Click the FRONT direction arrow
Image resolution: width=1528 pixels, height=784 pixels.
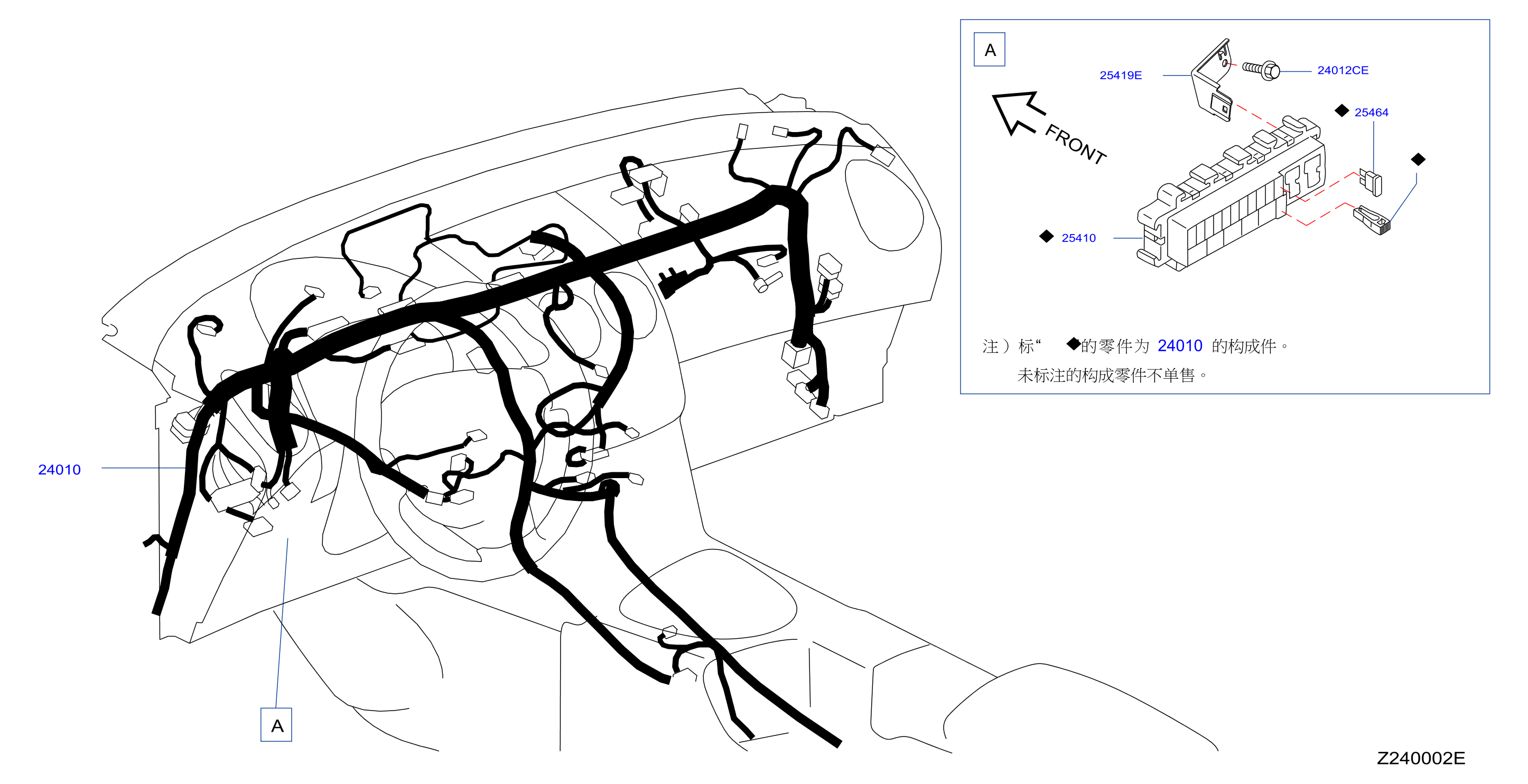(1016, 111)
